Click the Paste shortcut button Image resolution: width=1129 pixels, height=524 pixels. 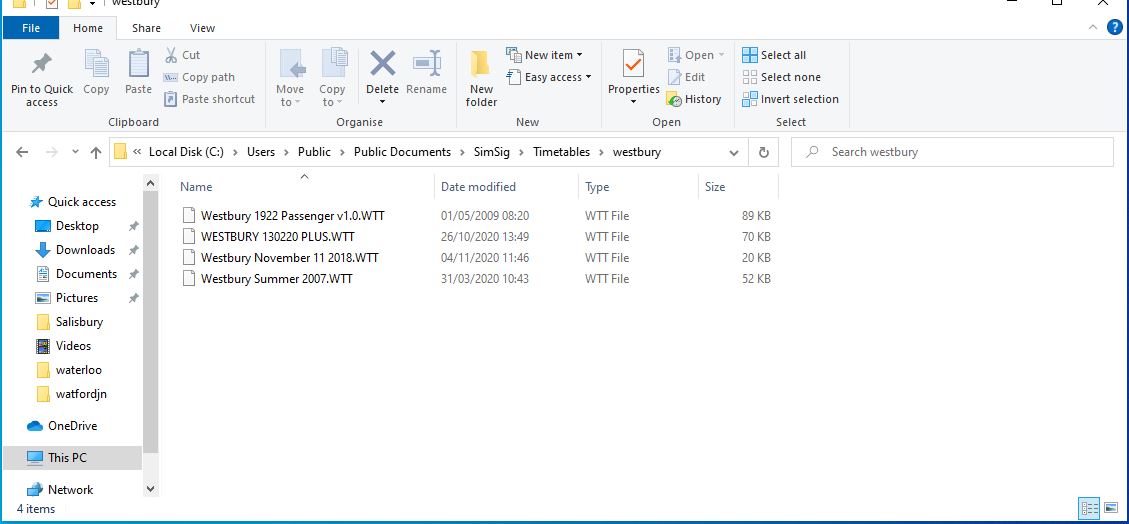210,99
